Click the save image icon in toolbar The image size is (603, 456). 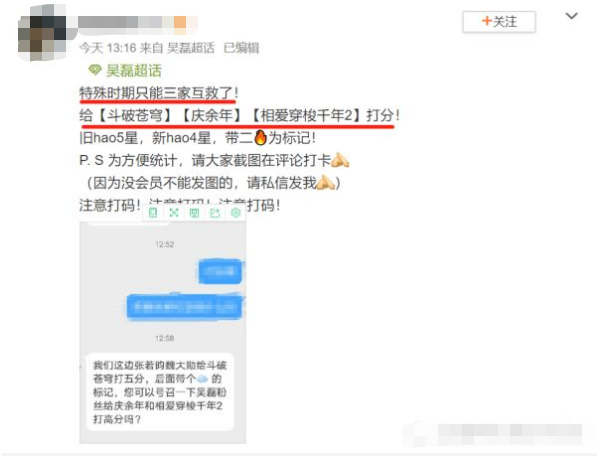pos(194,213)
